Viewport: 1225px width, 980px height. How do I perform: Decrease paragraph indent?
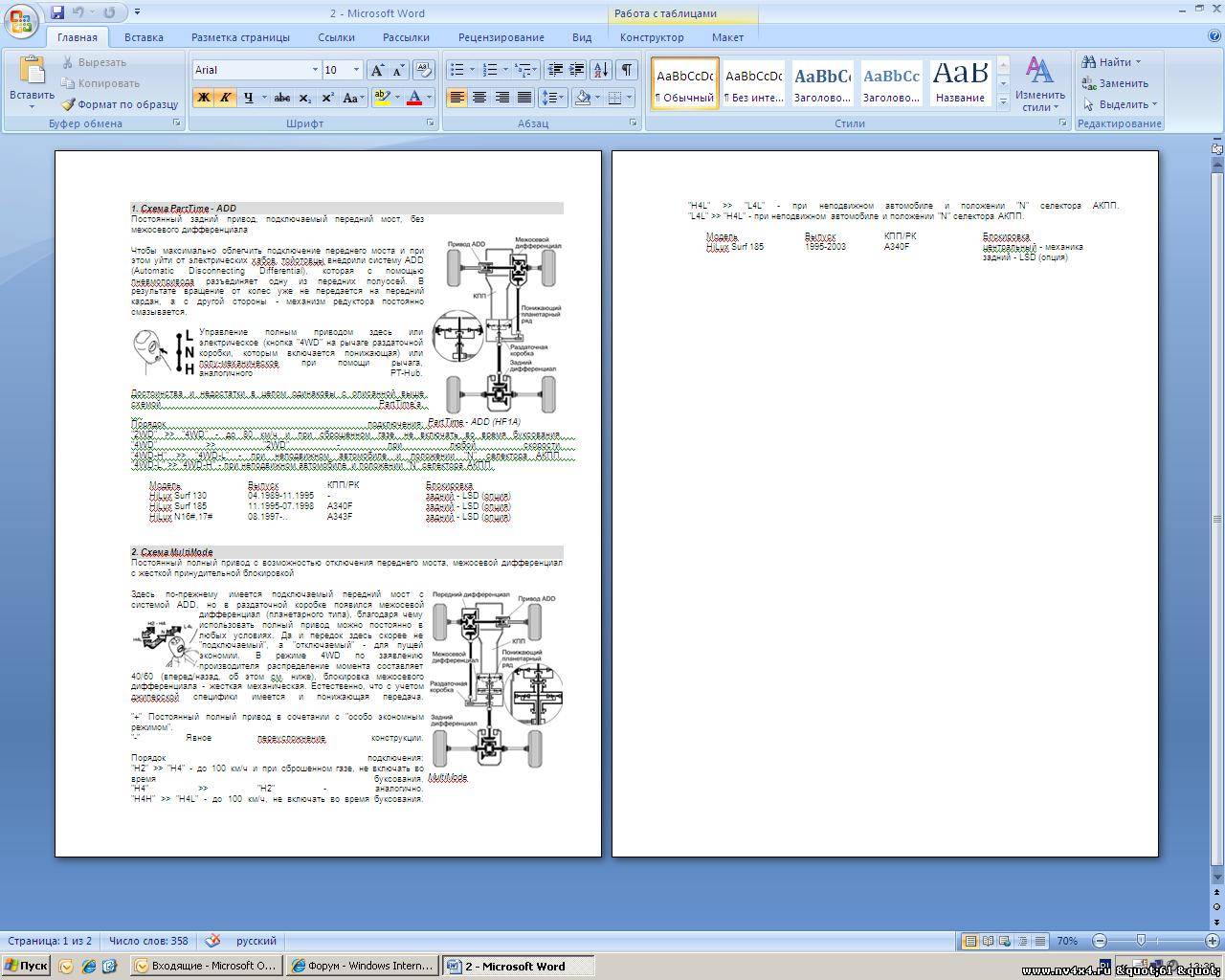tap(554, 70)
